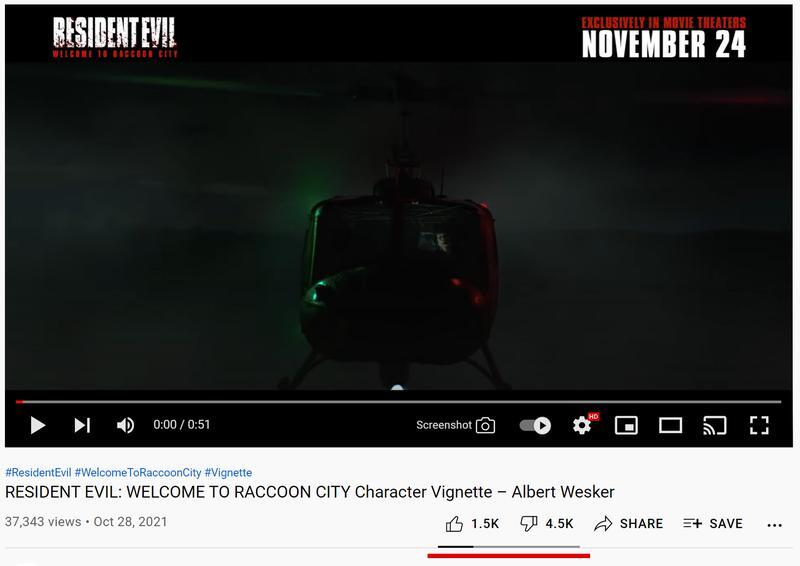Cast video to a device
The height and width of the screenshot is (566, 800).
(715, 425)
